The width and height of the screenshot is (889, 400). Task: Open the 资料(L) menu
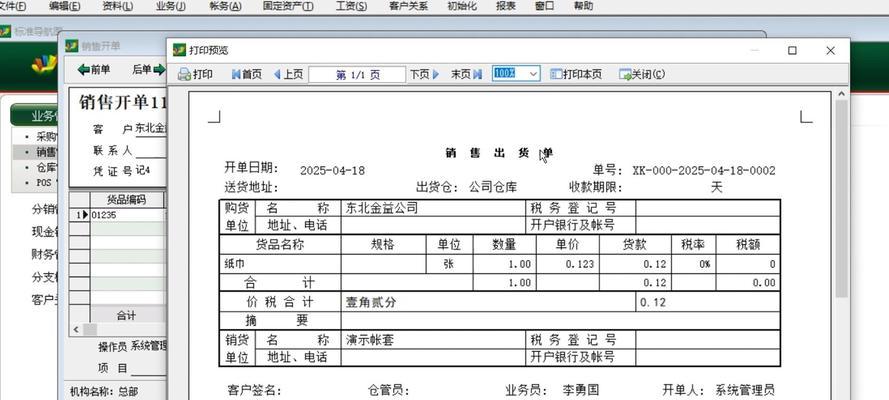pyautogui.click(x=118, y=6)
